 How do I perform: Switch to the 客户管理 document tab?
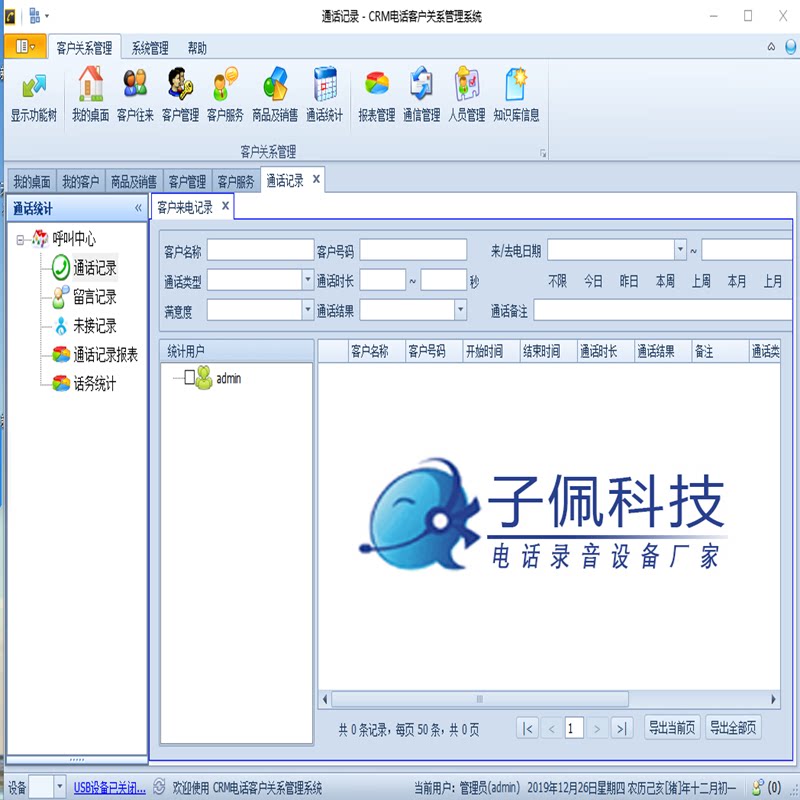[x=187, y=181]
